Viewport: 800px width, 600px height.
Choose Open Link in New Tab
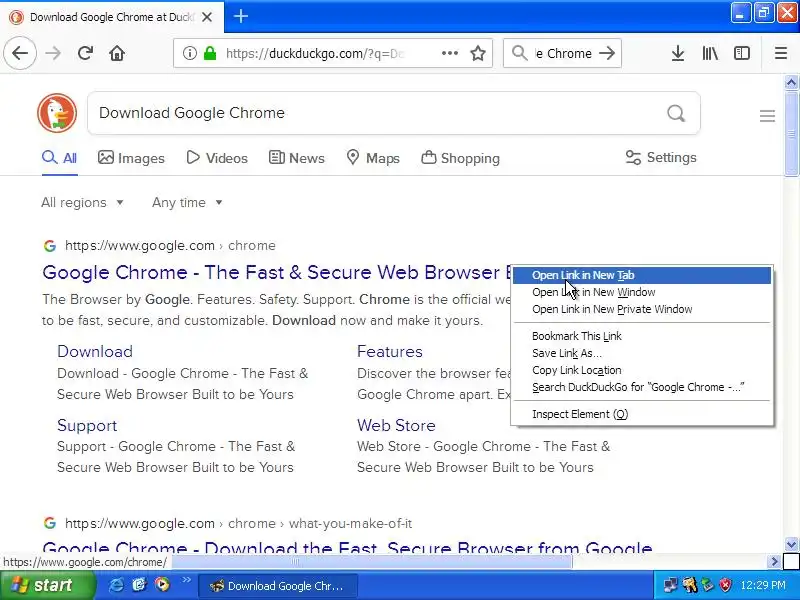[642, 276]
